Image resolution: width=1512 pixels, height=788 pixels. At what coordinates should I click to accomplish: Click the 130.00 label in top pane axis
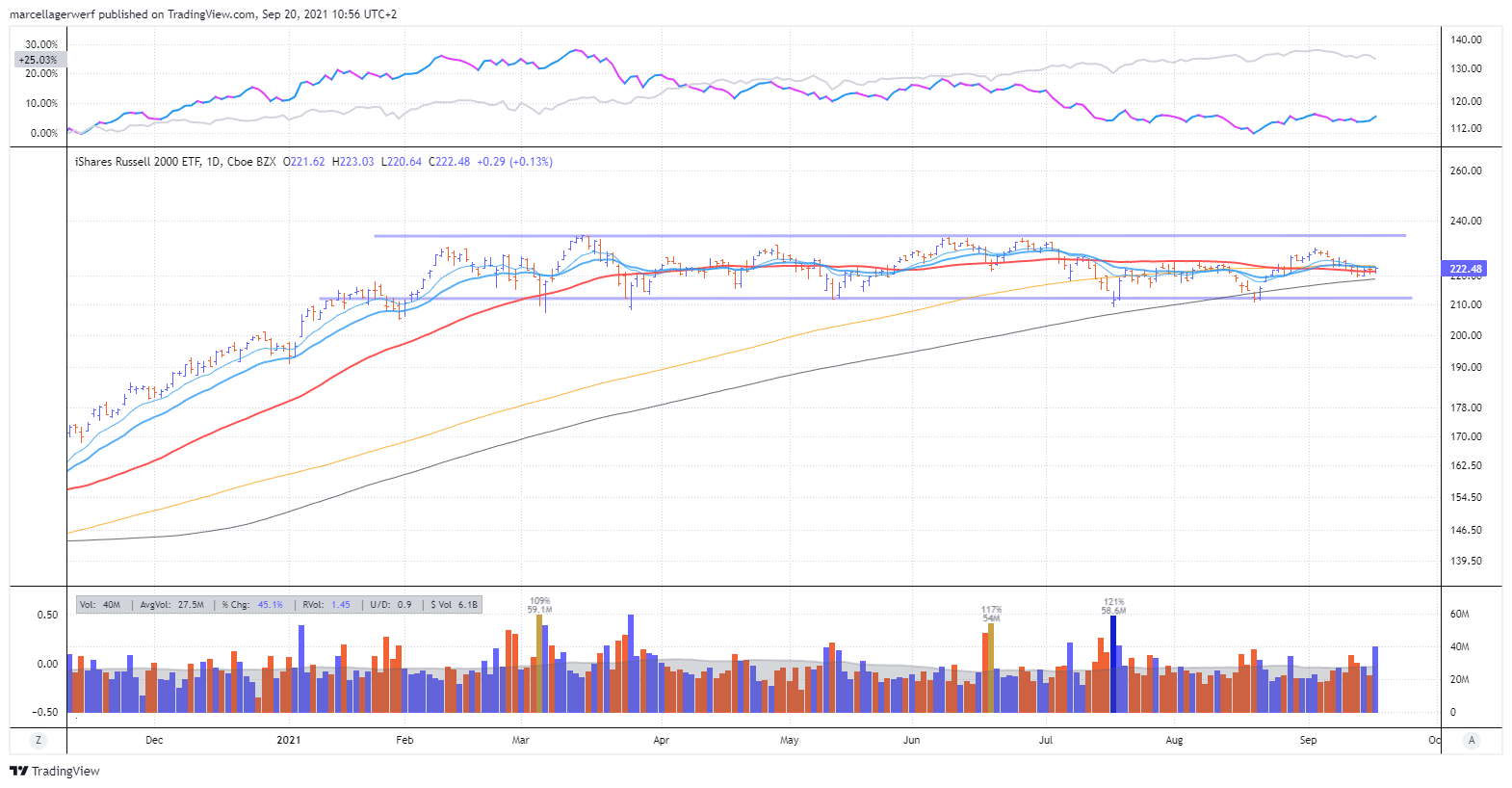(1466, 68)
